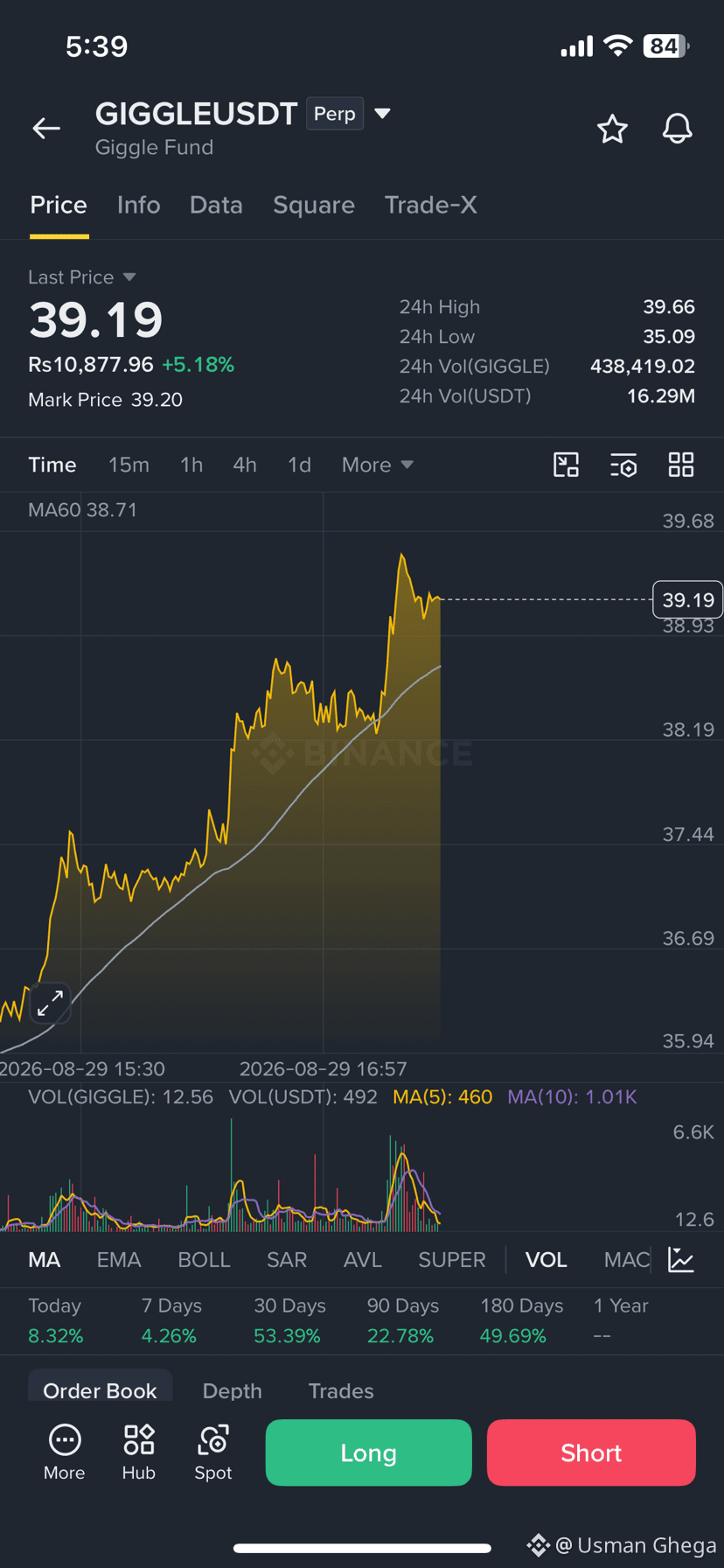The width and height of the screenshot is (724, 1568).
Task: Switch to the Price tab
Action: 59,205
